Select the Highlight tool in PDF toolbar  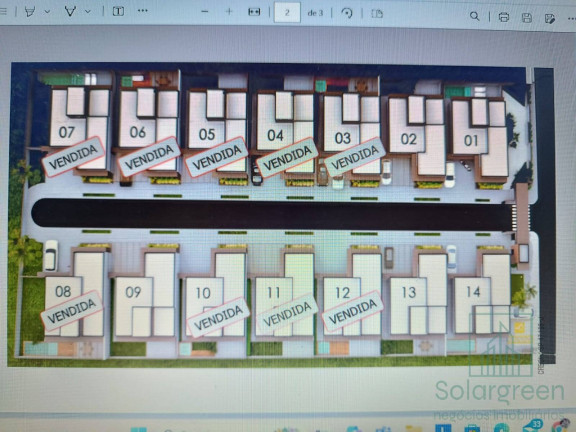tap(30, 11)
